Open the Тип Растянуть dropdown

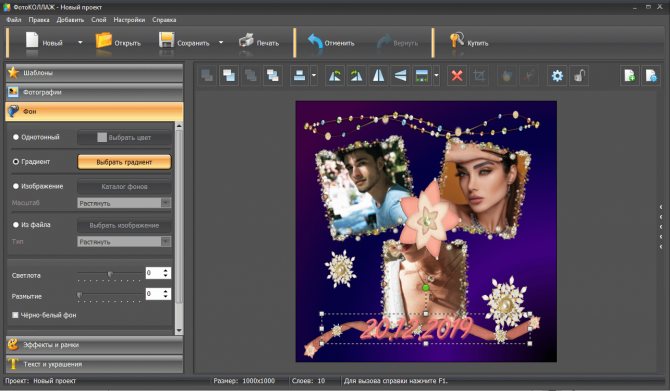click(124, 241)
